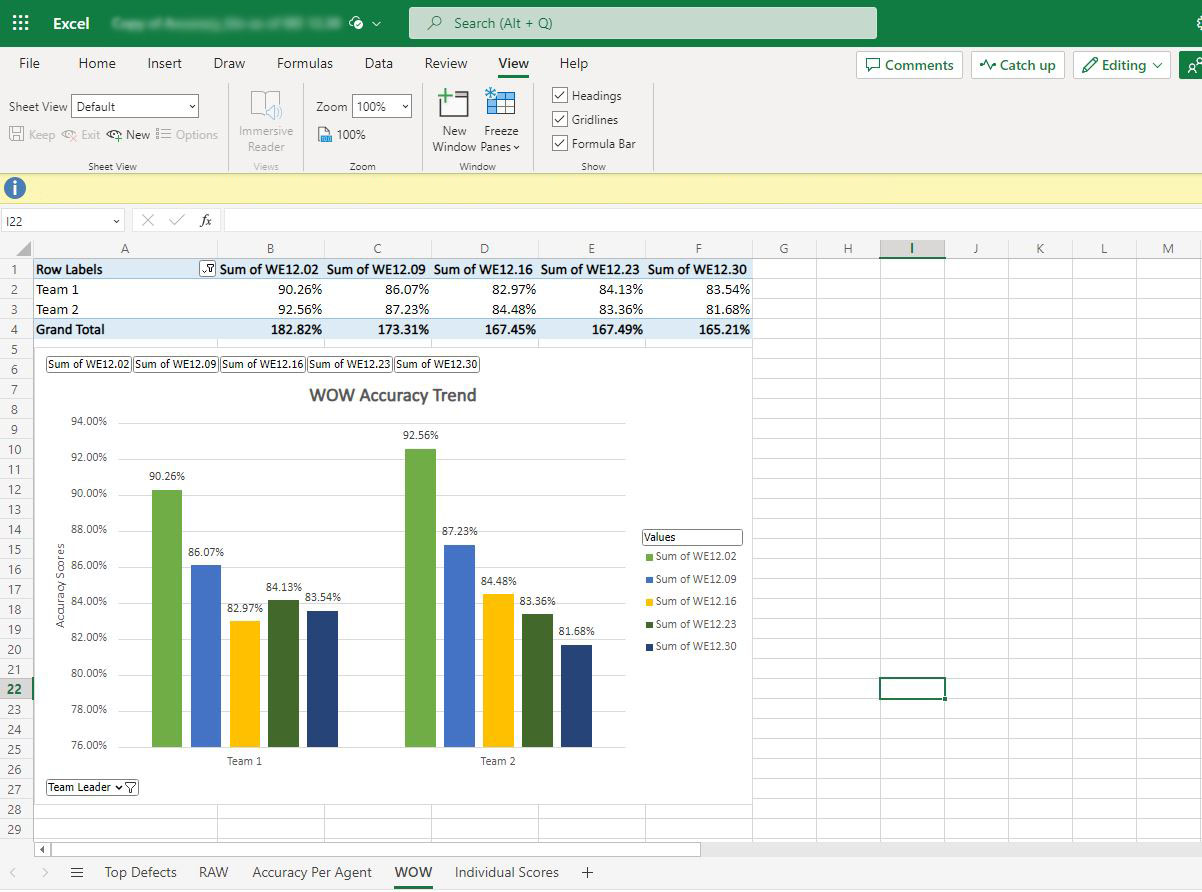1202x892 pixels.
Task: Open the Zoom percentage dropdown
Action: click(x=382, y=106)
